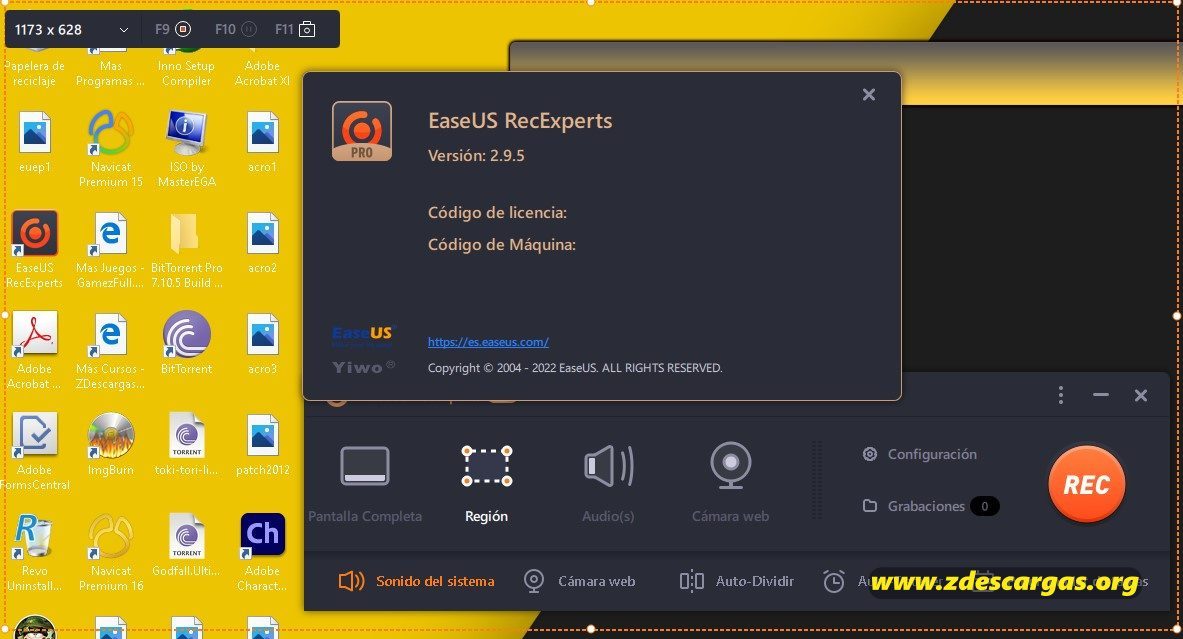The height and width of the screenshot is (639, 1183).
Task: Open the patch2012 image file
Action: (263, 444)
